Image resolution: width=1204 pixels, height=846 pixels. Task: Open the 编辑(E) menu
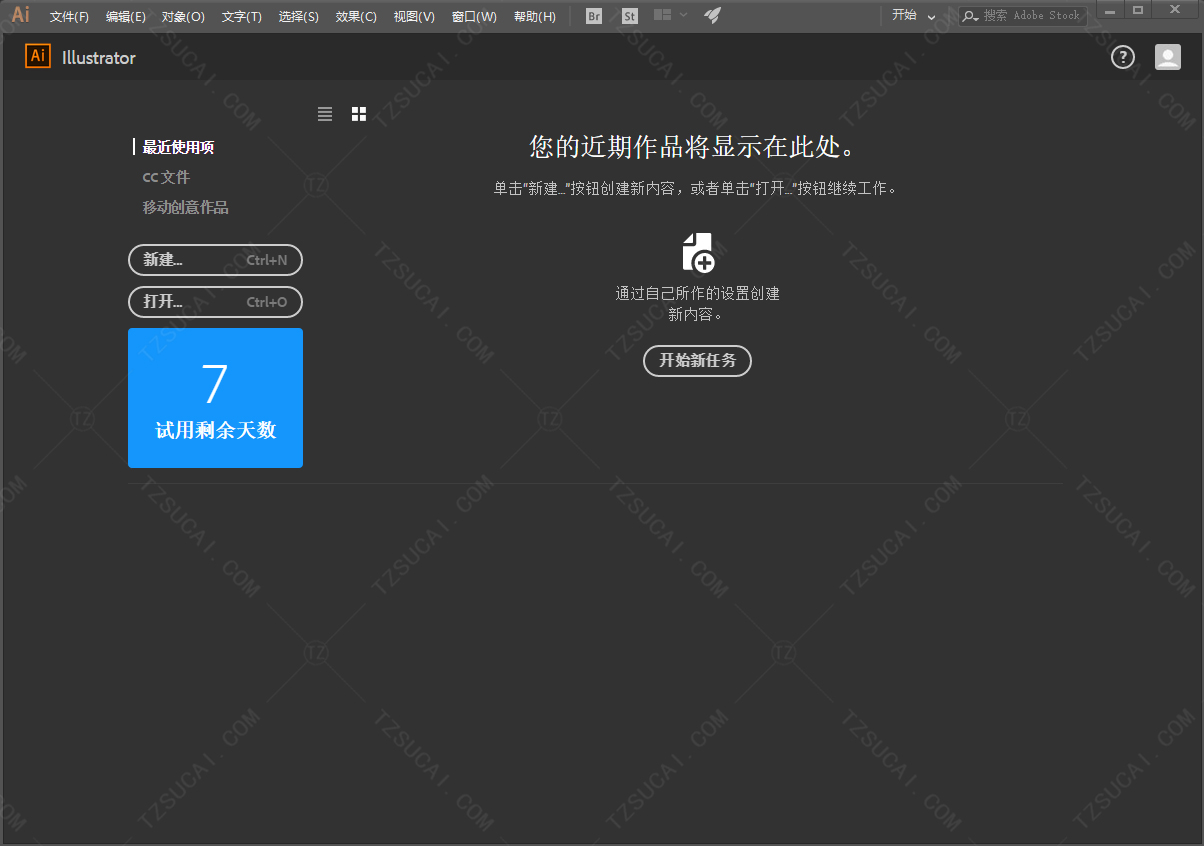coord(126,16)
